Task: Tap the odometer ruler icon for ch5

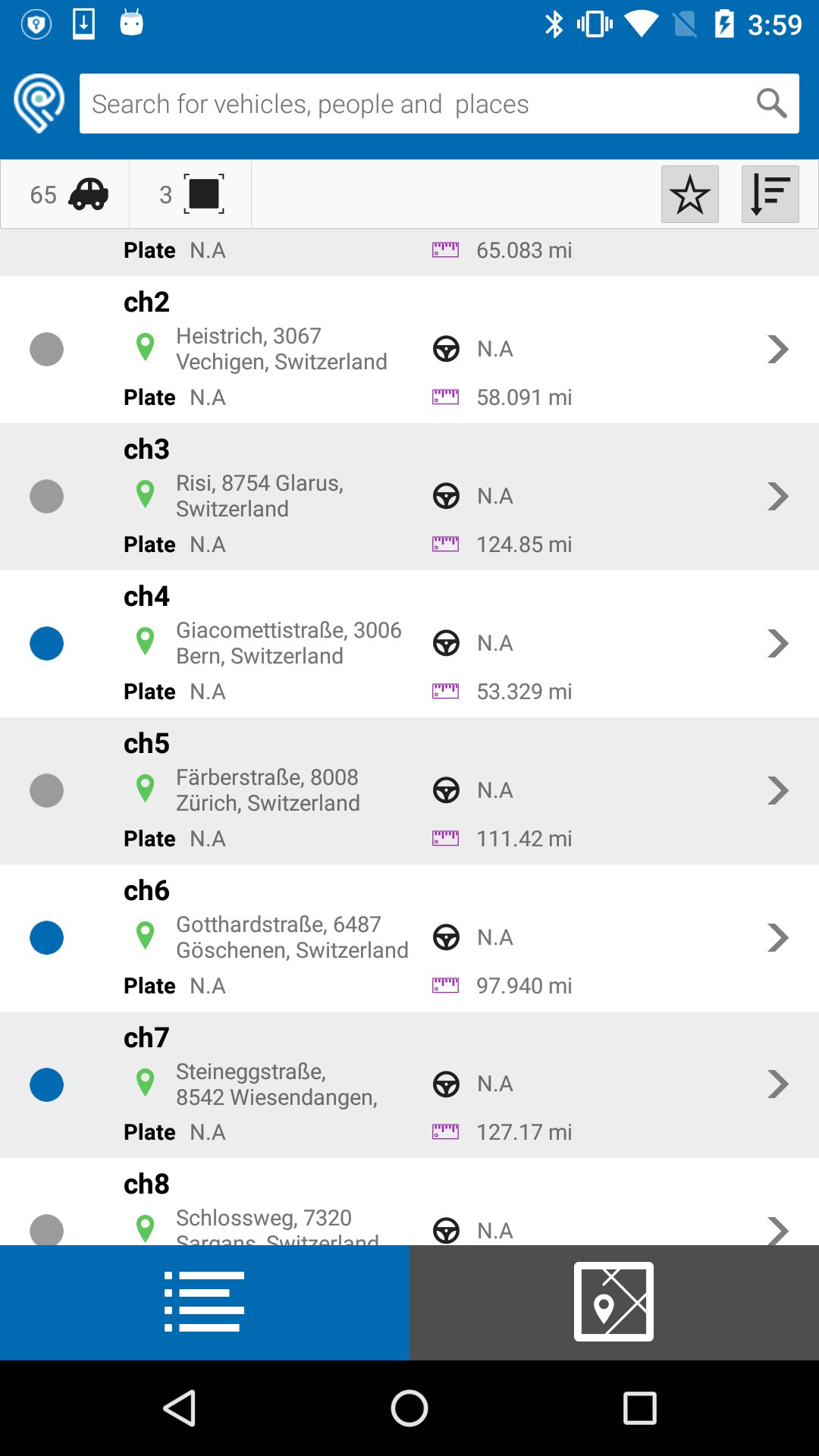Action: pyautogui.click(x=445, y=838)
